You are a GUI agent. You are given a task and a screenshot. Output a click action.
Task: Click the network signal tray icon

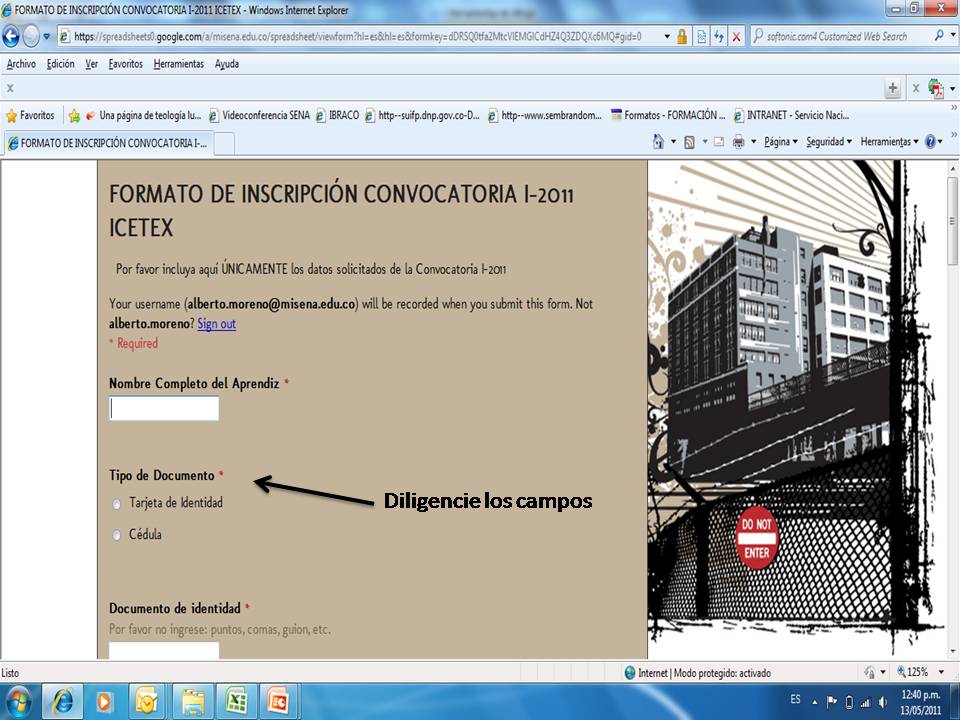pyautogui.click(x=865, y=702)
